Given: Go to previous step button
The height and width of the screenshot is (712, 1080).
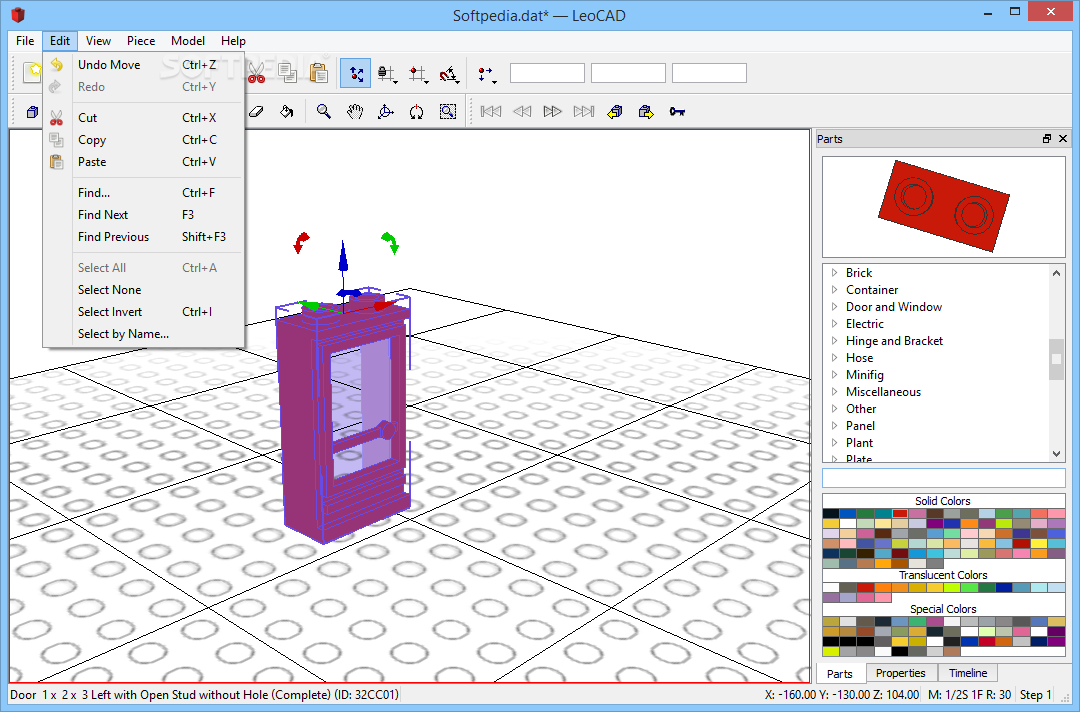Looking at the screenshot, I should [x=522, y=112].
